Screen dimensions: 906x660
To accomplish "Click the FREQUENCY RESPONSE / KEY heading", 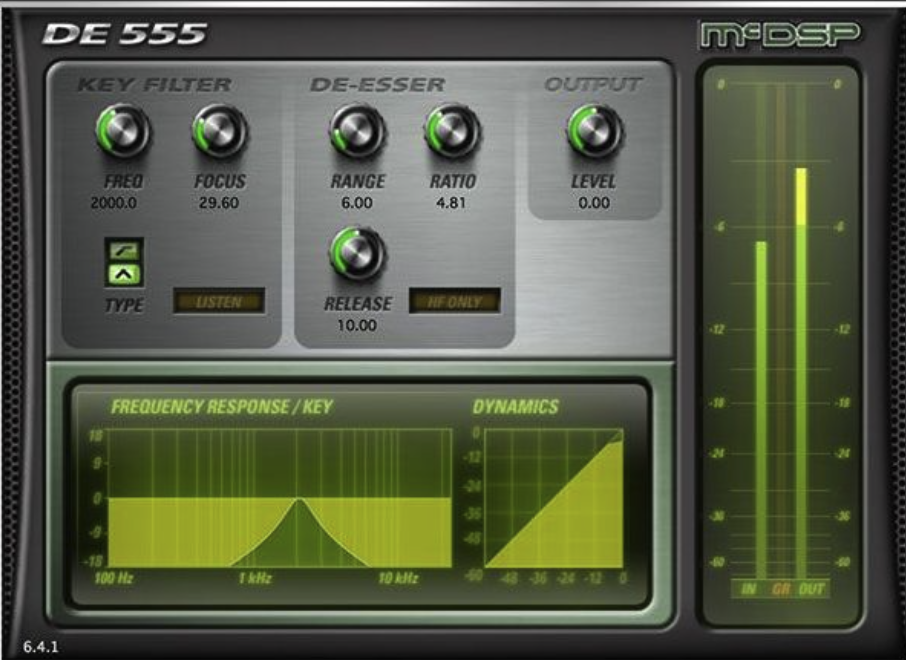I will pos(222,407).
